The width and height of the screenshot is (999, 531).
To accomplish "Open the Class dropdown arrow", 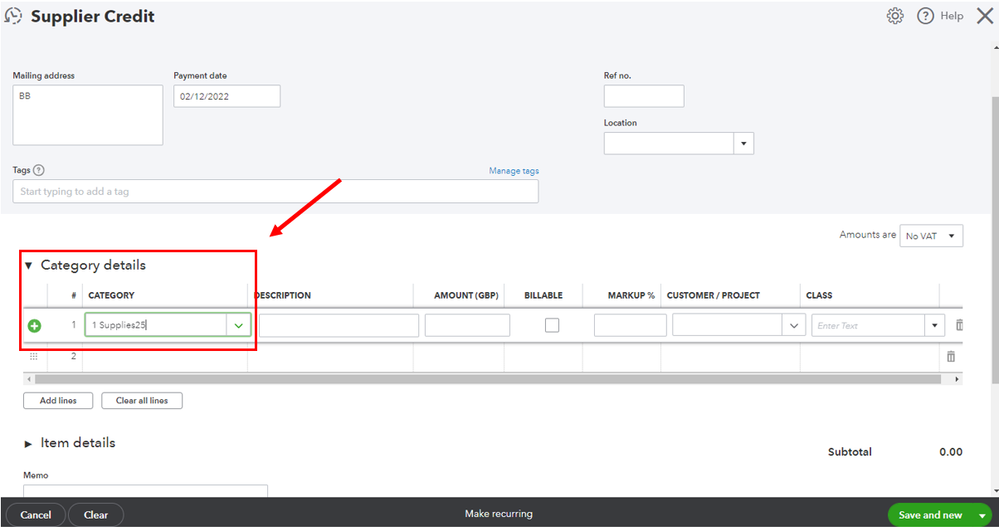I will click(934, 325).
